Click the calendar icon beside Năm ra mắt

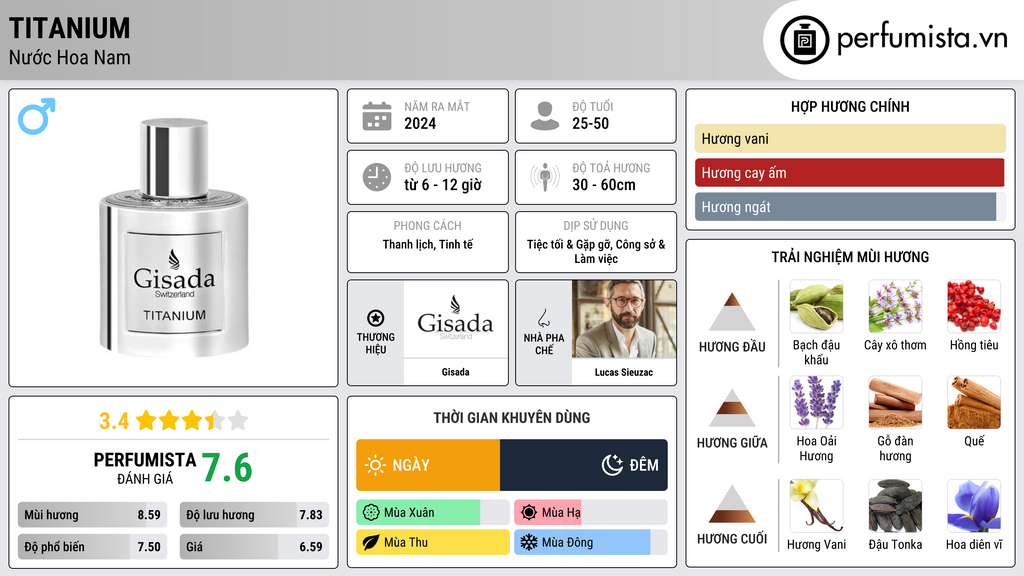377,116
